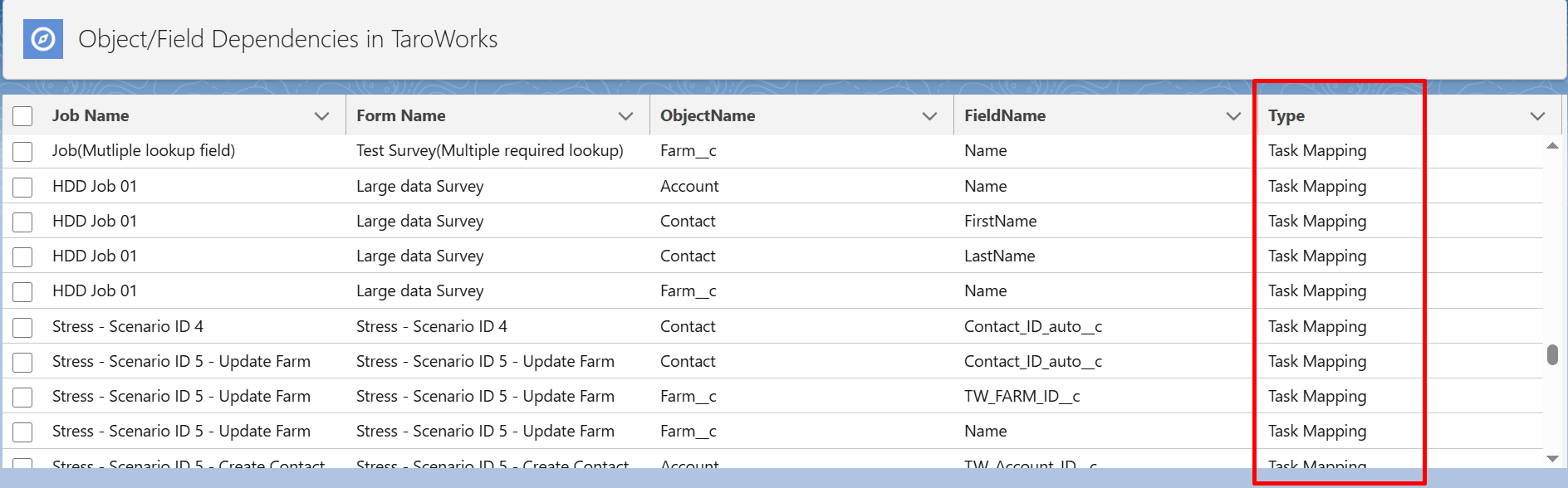Sort by the ObjectName column header
This screenshot has height=488, width=1568.
point(708,115)
